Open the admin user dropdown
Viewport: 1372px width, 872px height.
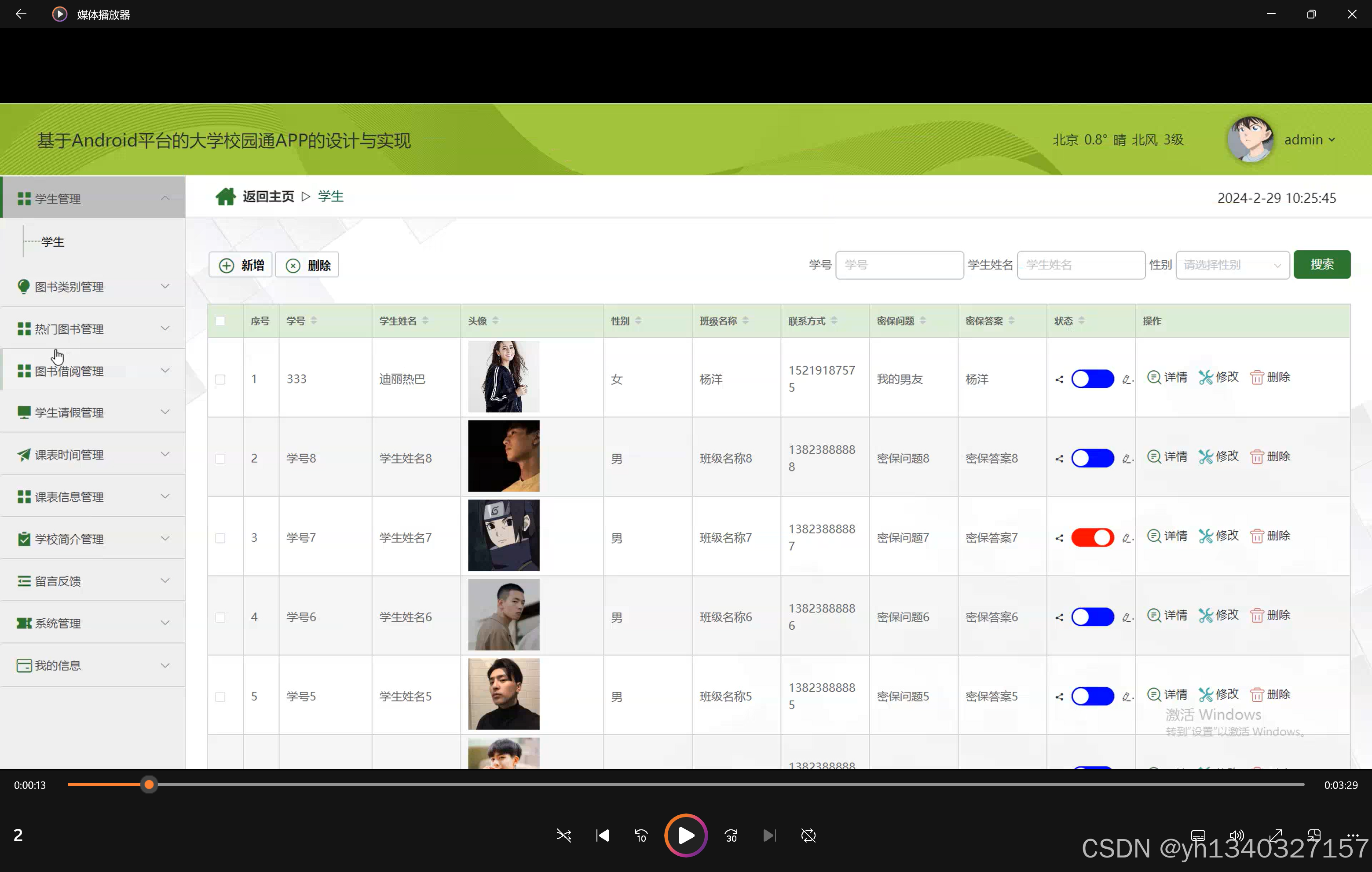1310,139
